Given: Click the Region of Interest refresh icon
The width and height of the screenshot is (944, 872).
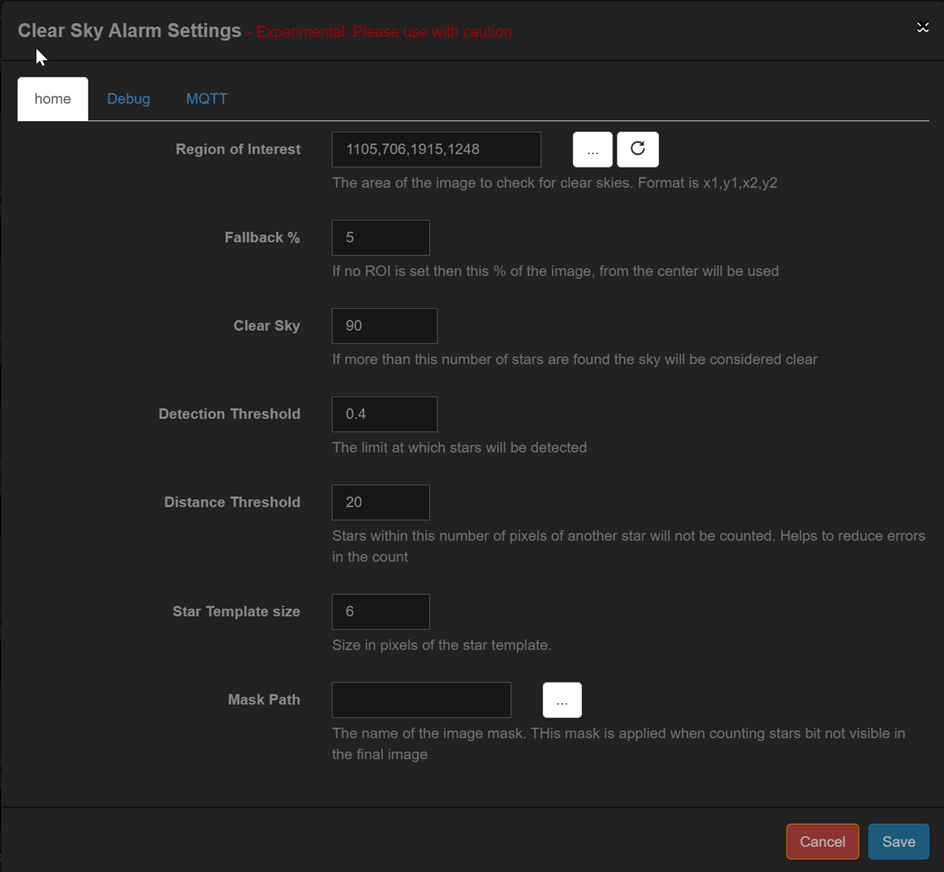Looking at the screenshot, I should tap(637, 149).
